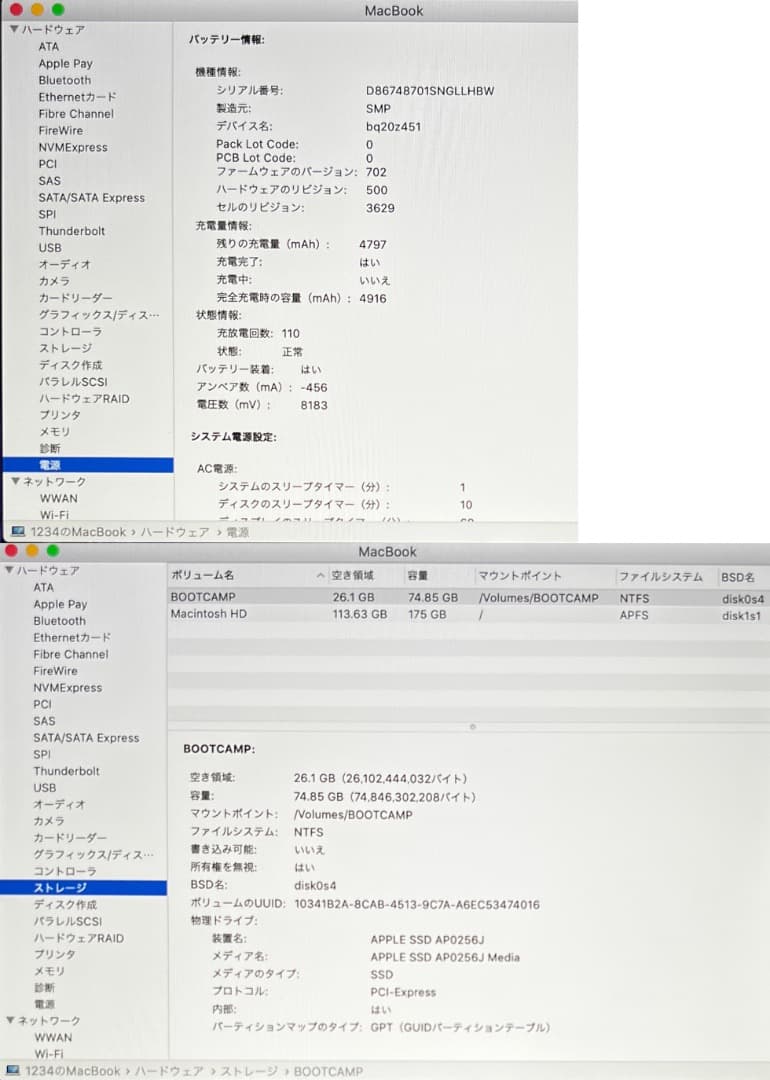Select SAS in top window sidebar
The image size is (770, 1080).
coord(50,180)
